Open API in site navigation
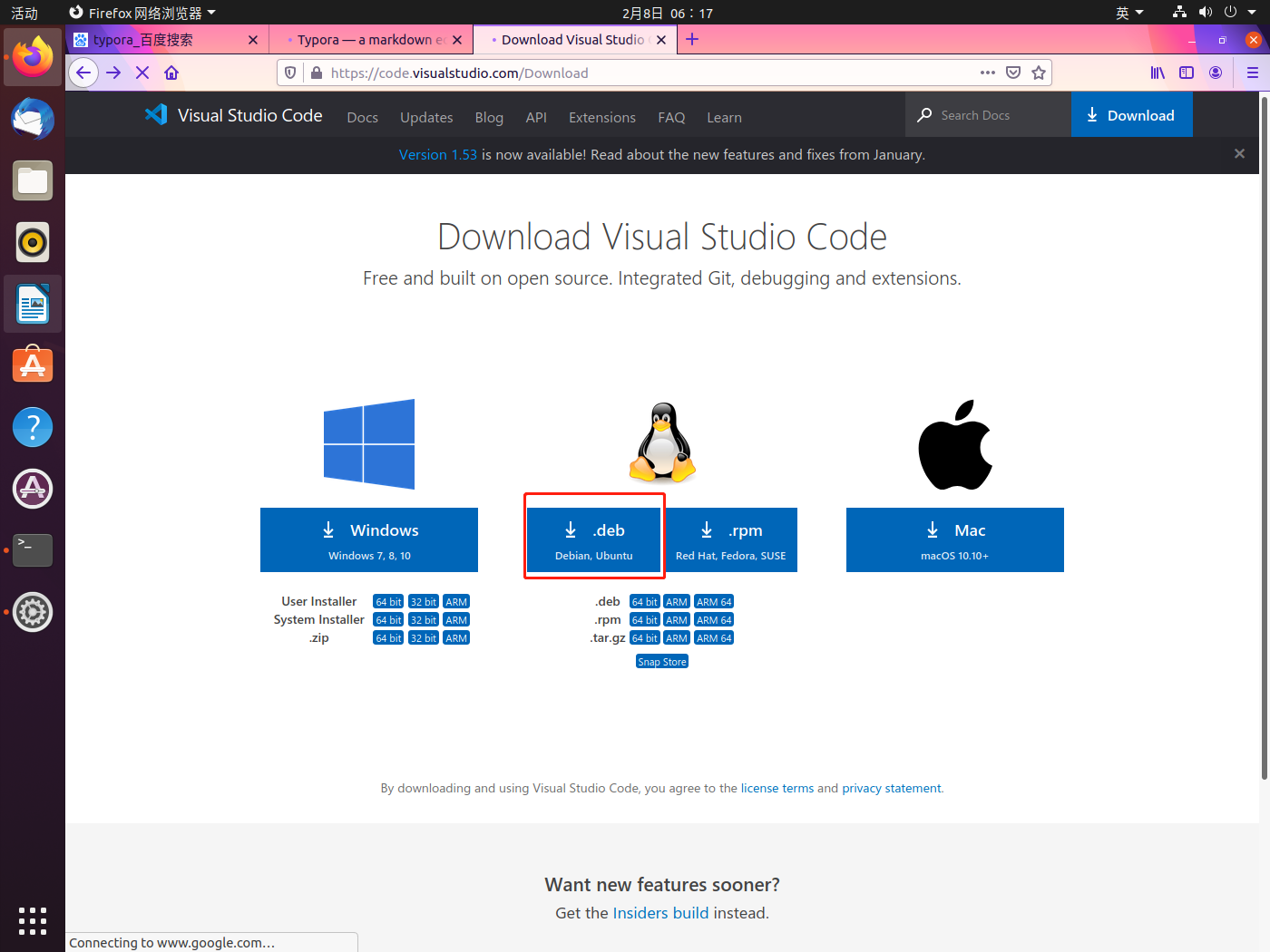The width and height of the screenshot is (1270, 952). (x=536, y=118)
